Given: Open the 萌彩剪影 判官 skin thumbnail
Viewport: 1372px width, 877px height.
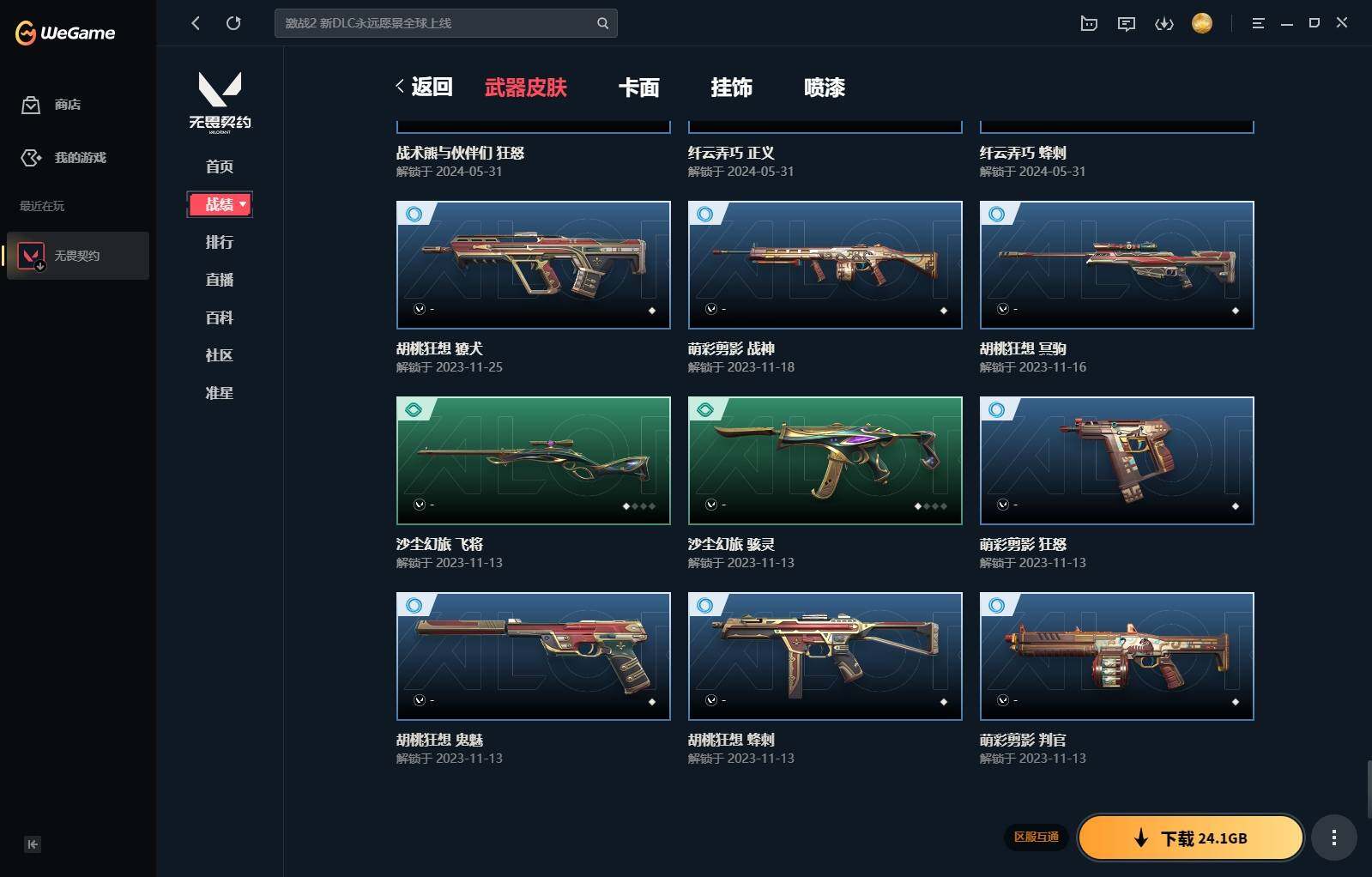Looking at the screenshot, I should pyautogui.click(x=1117, y=656).
